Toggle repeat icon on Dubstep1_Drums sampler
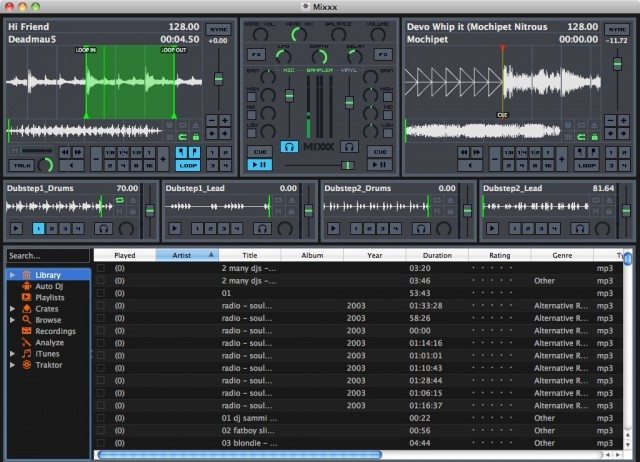The height and width of the screenshot is (462, 640). point(120,200)
